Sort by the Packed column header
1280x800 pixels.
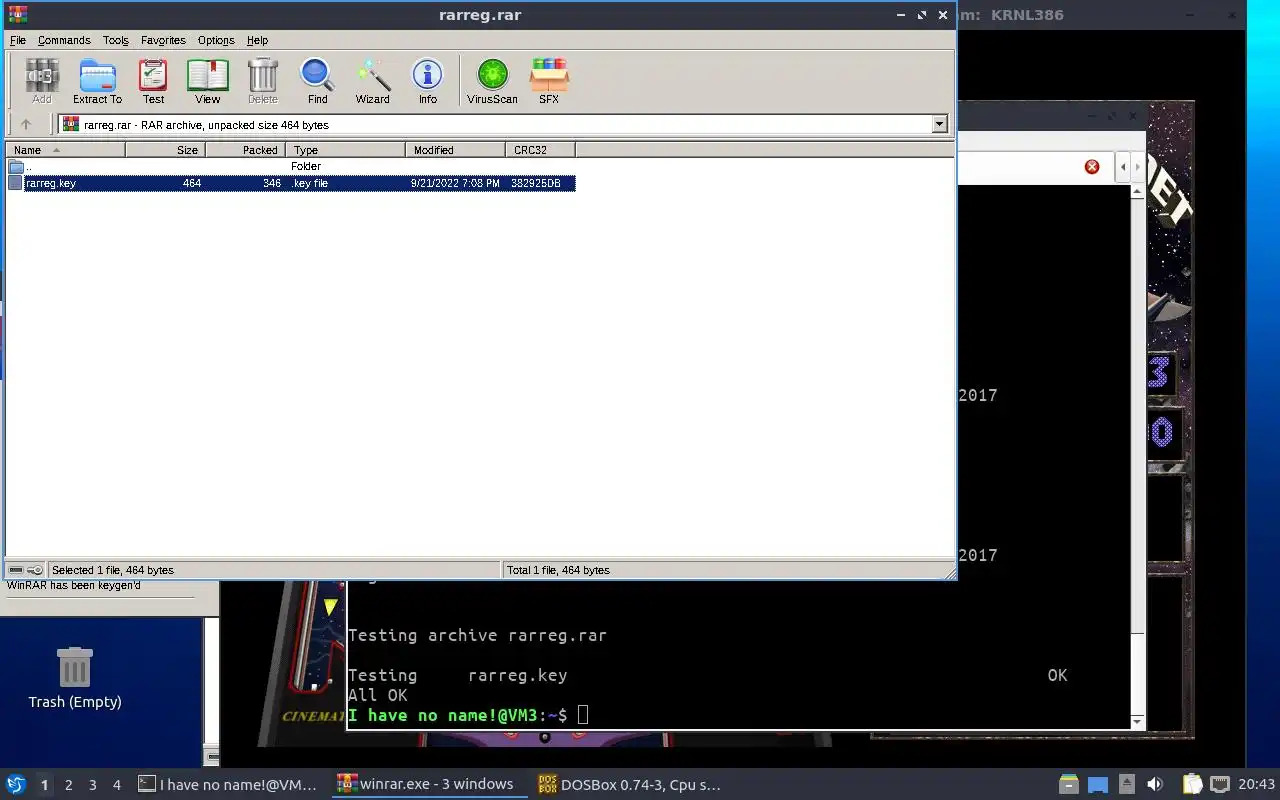(x=245, y=150)
